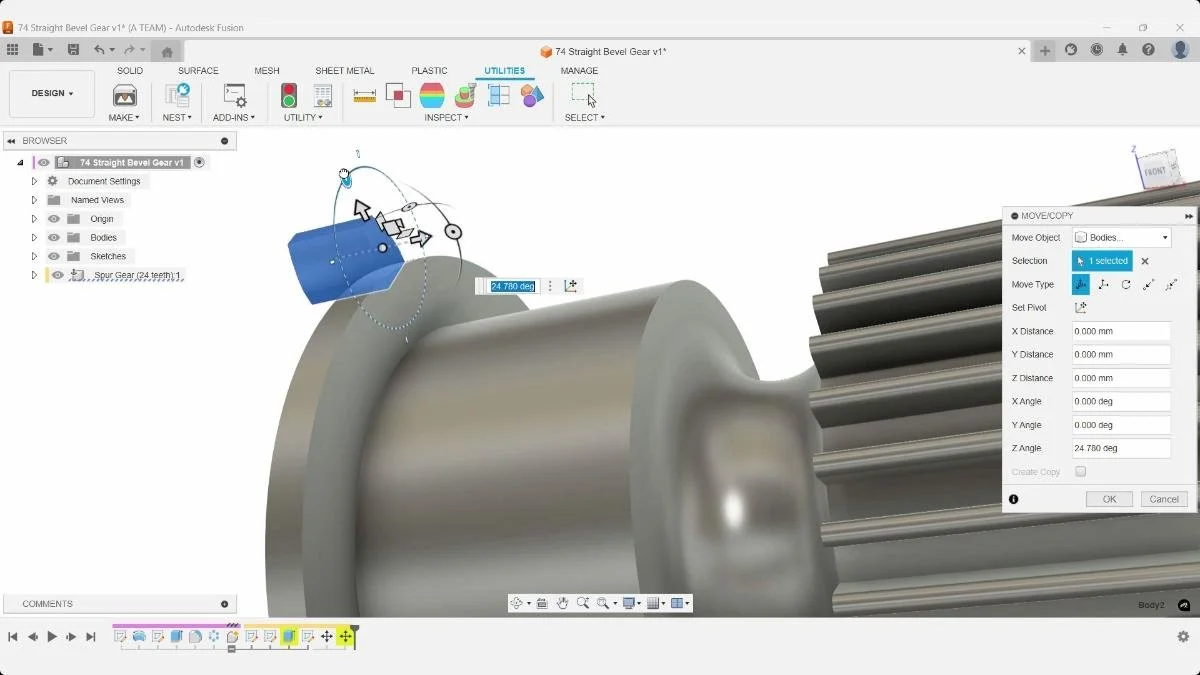
Task: Click the X Distance input field
Action: pos(1121,331)
